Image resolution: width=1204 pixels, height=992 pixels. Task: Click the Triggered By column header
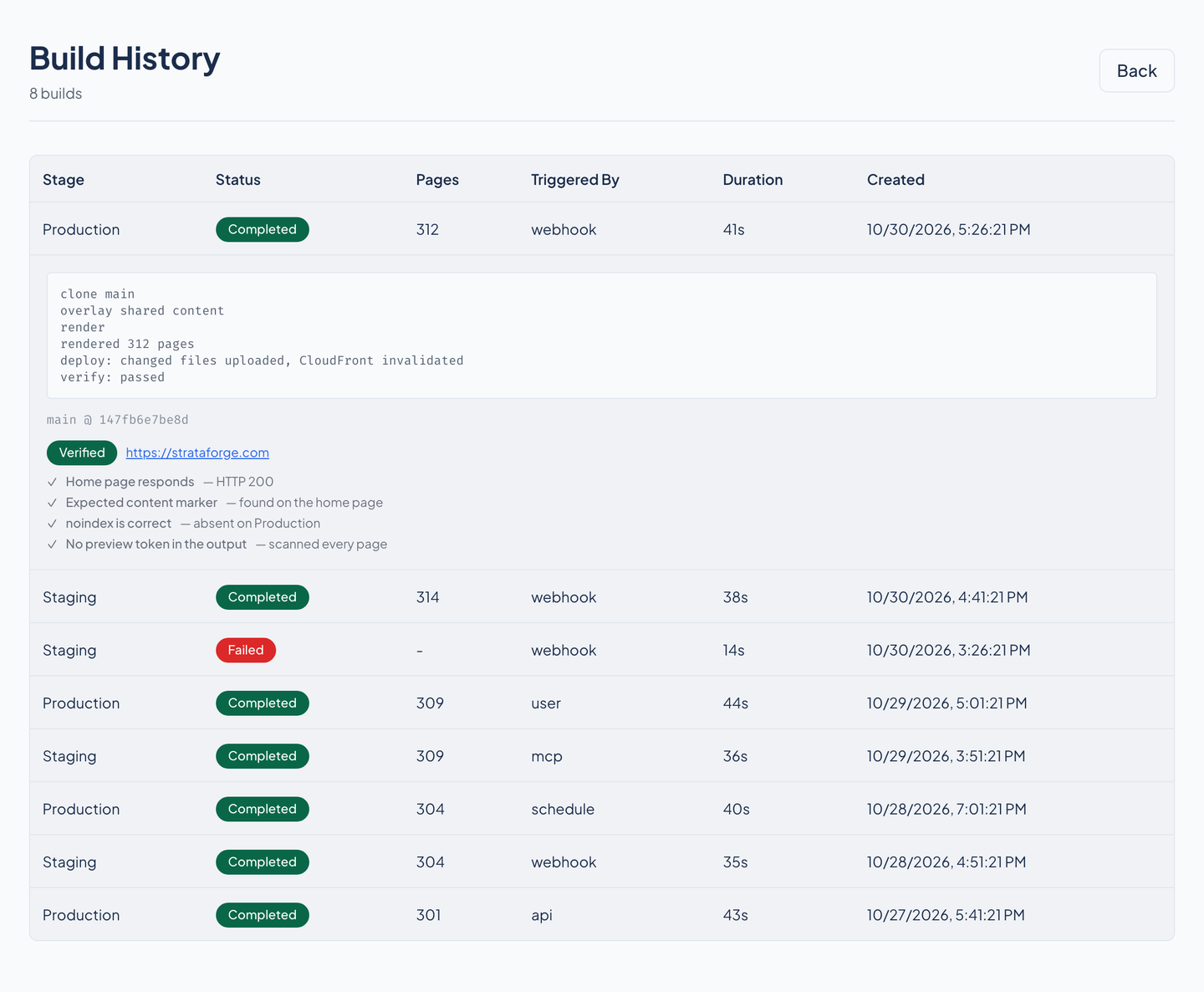tap(575, 180)
